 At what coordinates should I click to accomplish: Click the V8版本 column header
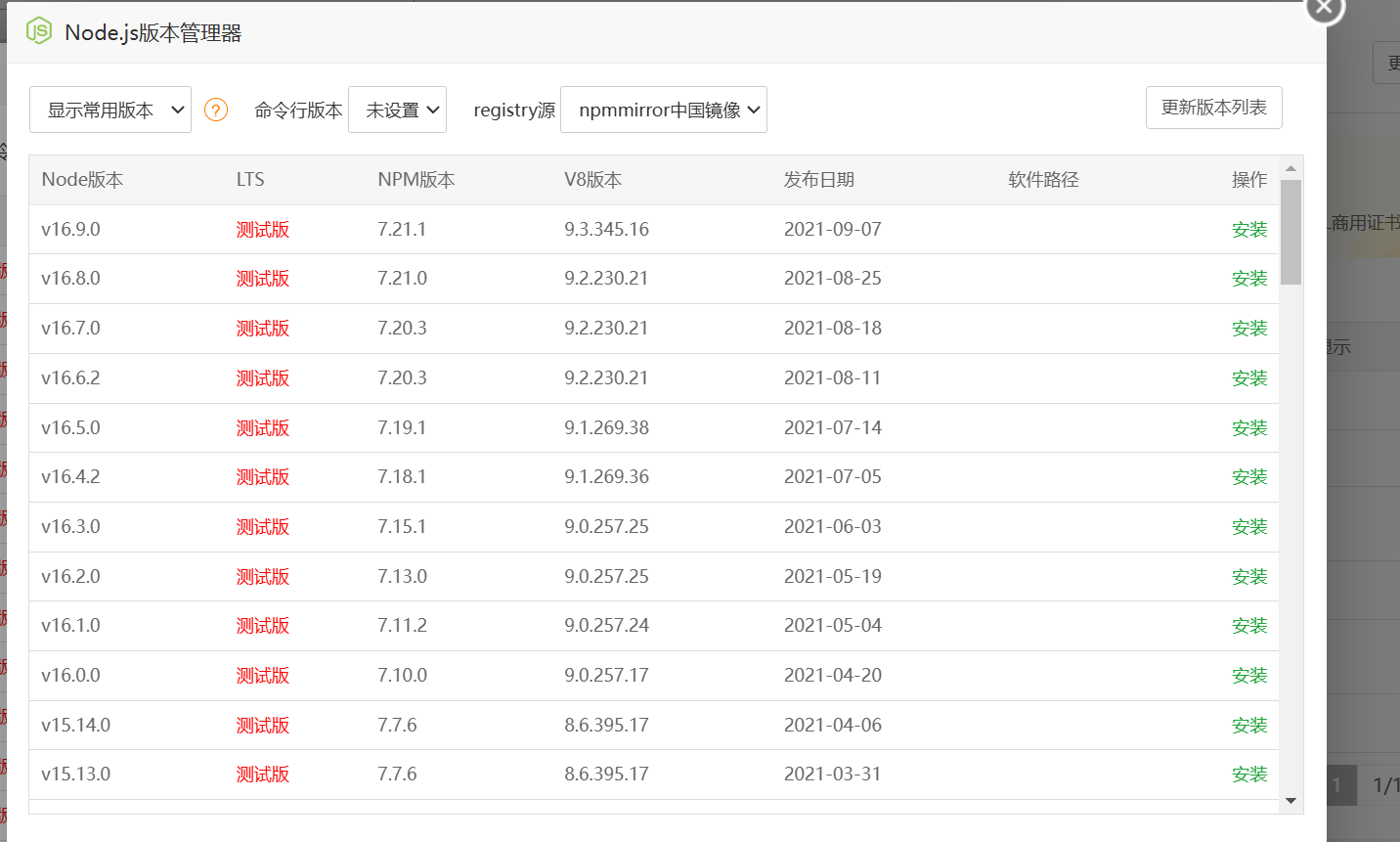point(593,180)
